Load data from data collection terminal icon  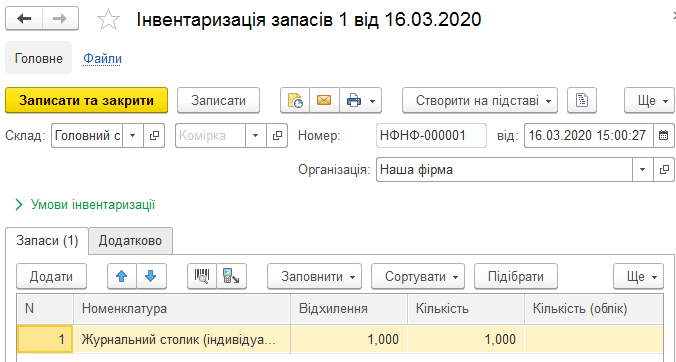tap(232, 276)
